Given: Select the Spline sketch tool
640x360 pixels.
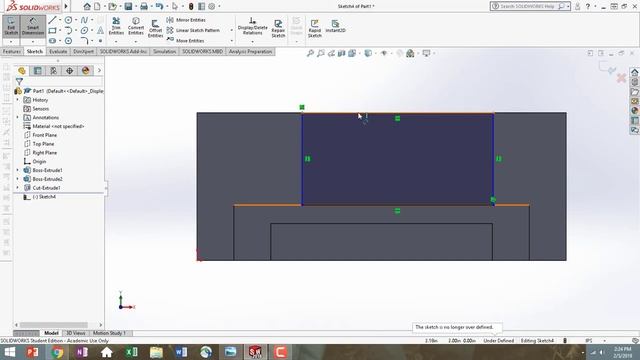Looking at the screenshot, I should point(84,20).
